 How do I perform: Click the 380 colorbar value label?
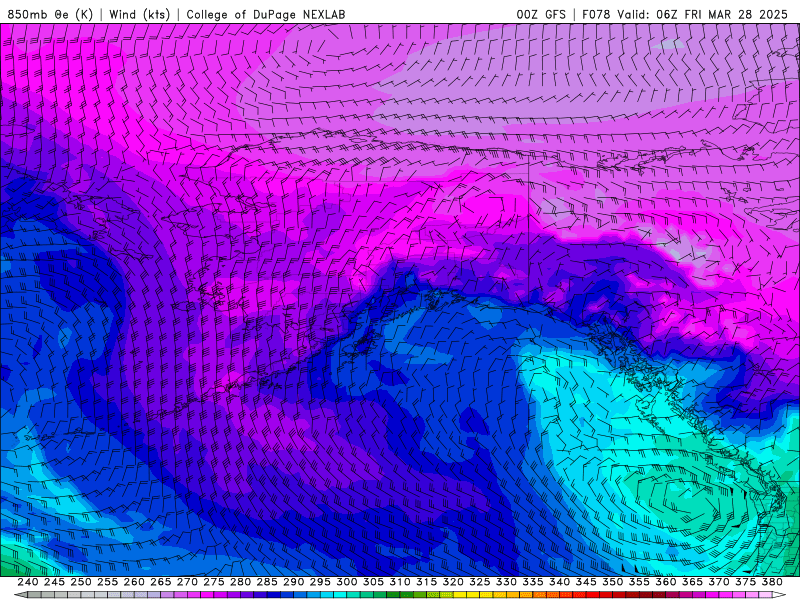(x=772, y=582)
